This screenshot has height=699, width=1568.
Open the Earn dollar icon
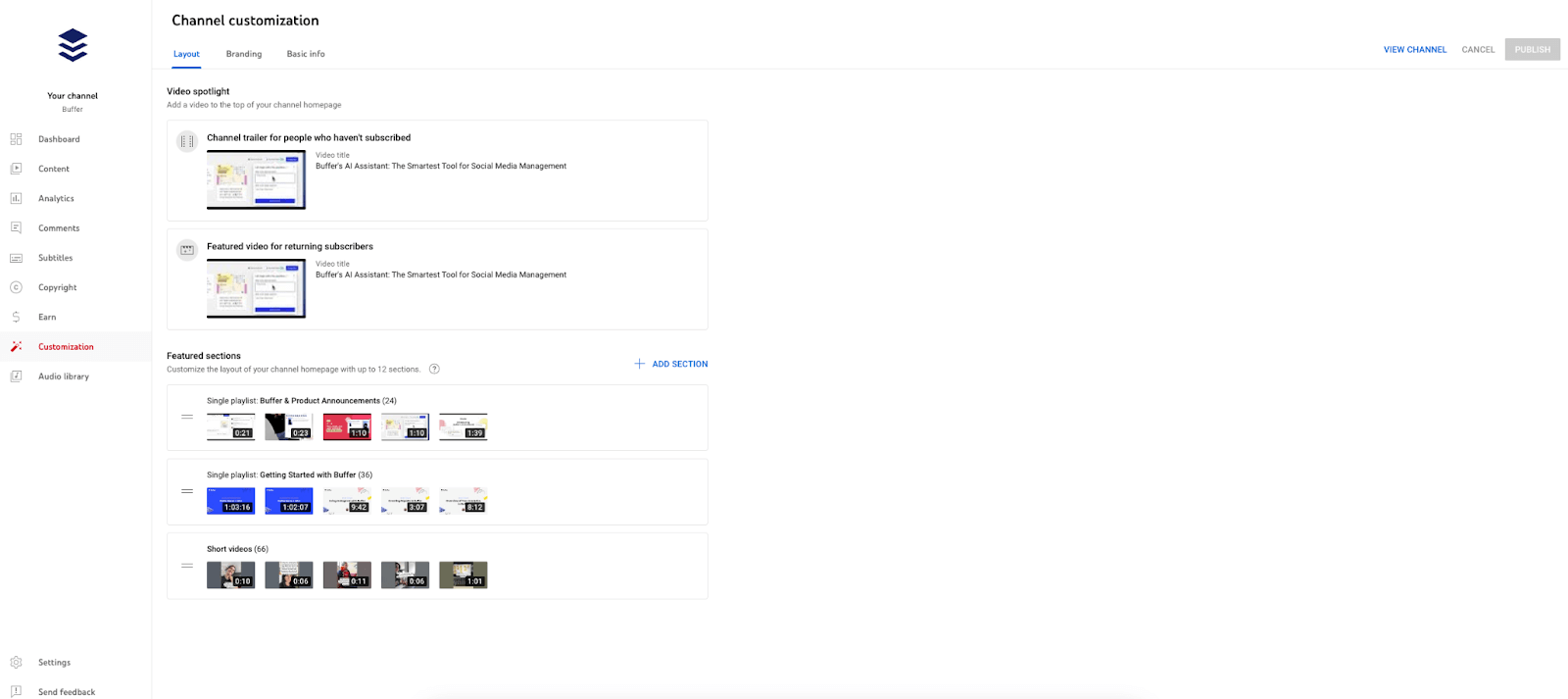(x=16, y=317)
